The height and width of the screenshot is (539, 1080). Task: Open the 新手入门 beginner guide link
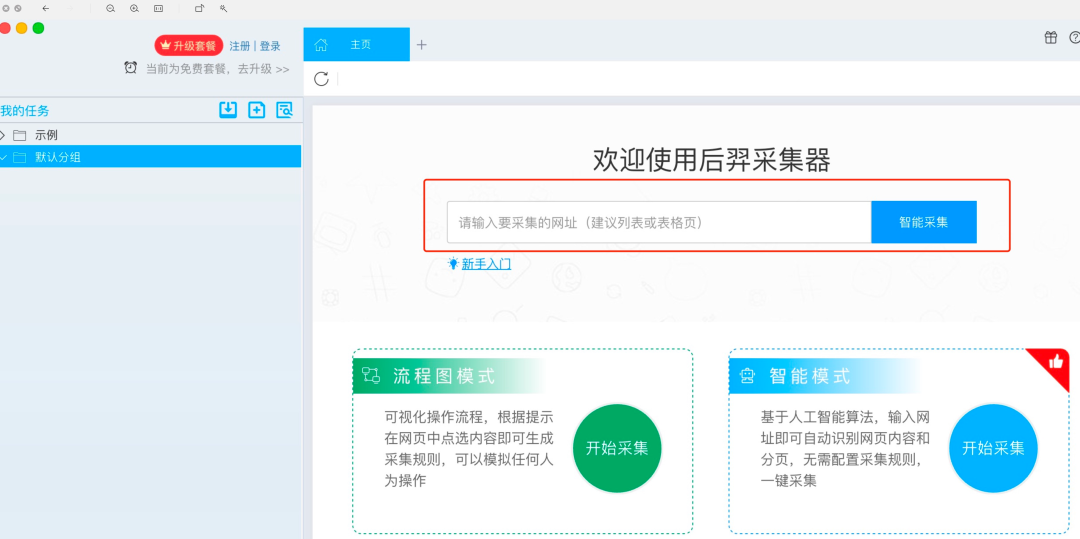486,264
